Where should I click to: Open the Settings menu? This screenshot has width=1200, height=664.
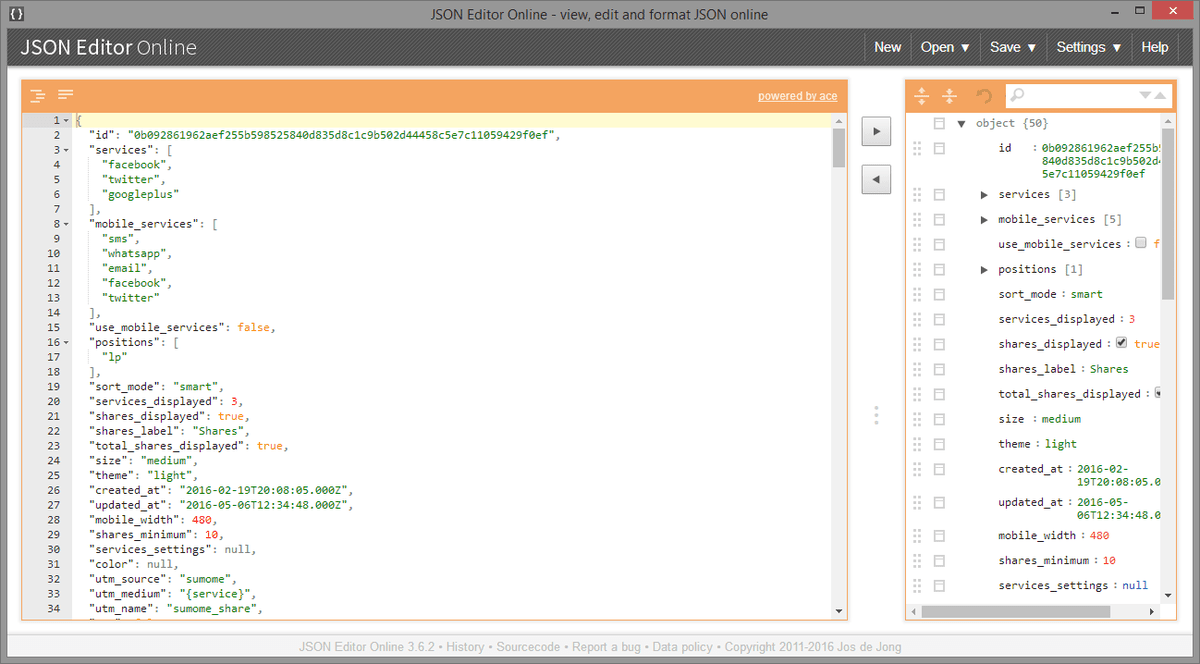1089,47
